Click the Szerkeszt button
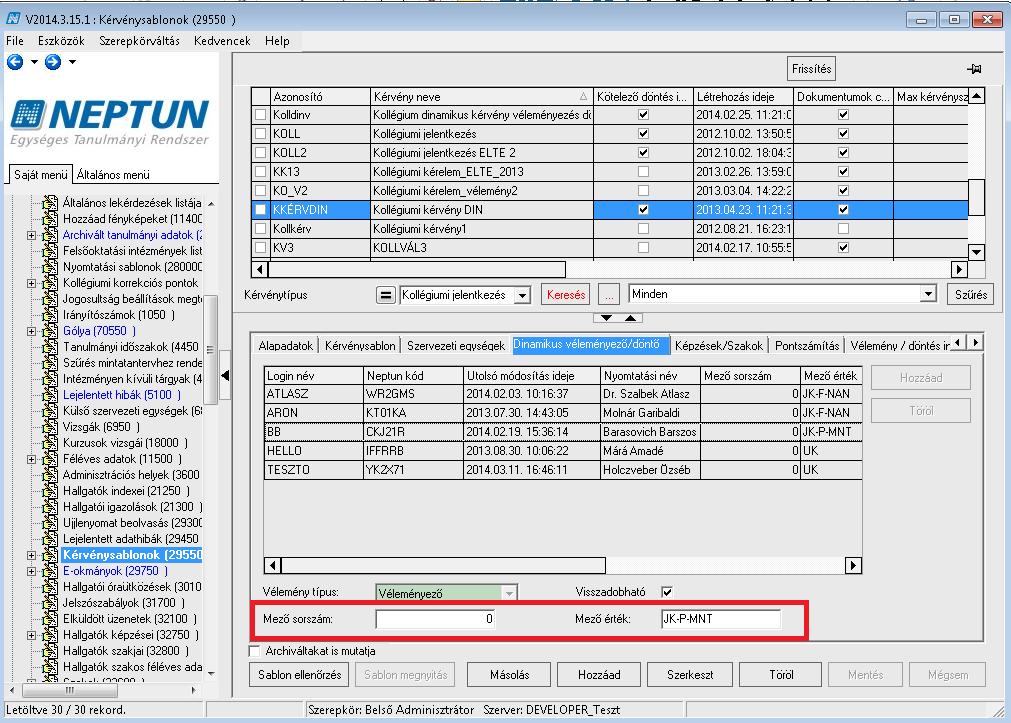Viewport: 1011px width, 723px height. 690,675
